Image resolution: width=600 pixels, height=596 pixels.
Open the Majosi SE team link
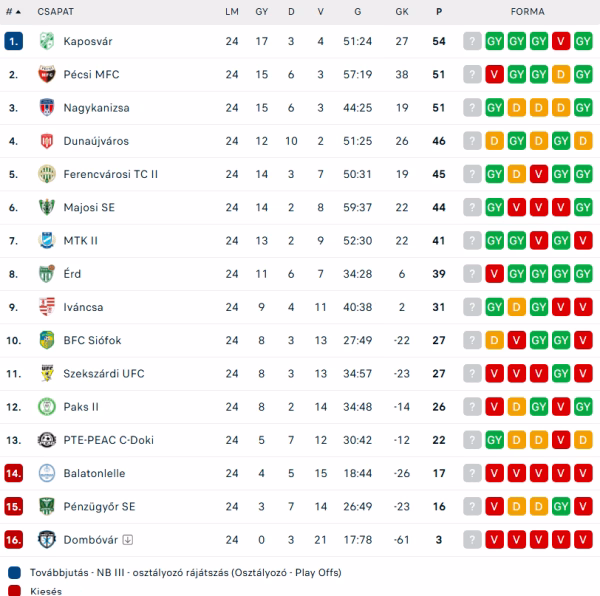[x=89, y=207]
